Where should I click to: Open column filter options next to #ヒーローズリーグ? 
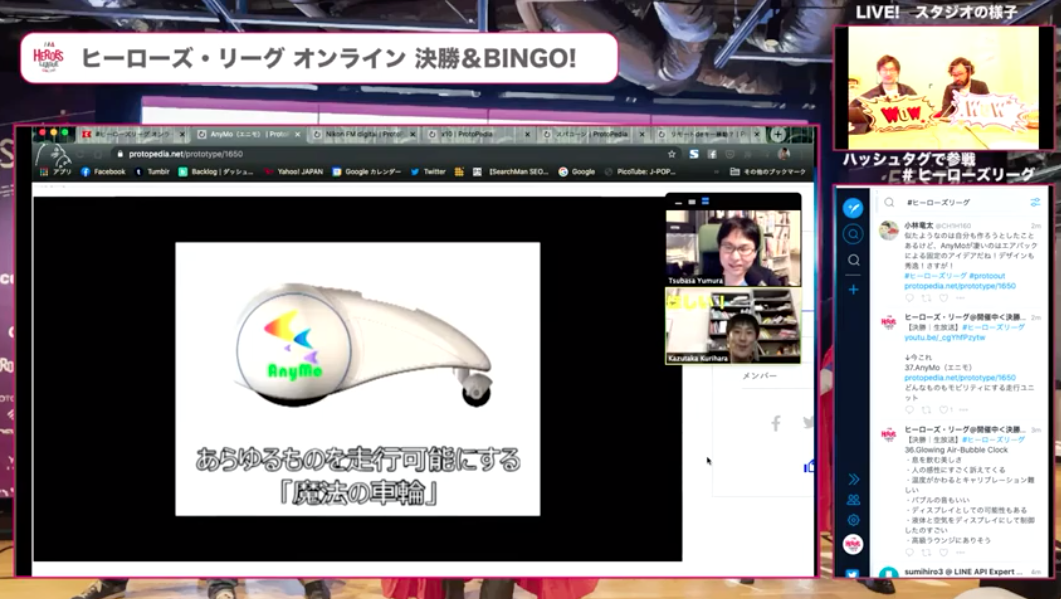tap(1035, 202)
